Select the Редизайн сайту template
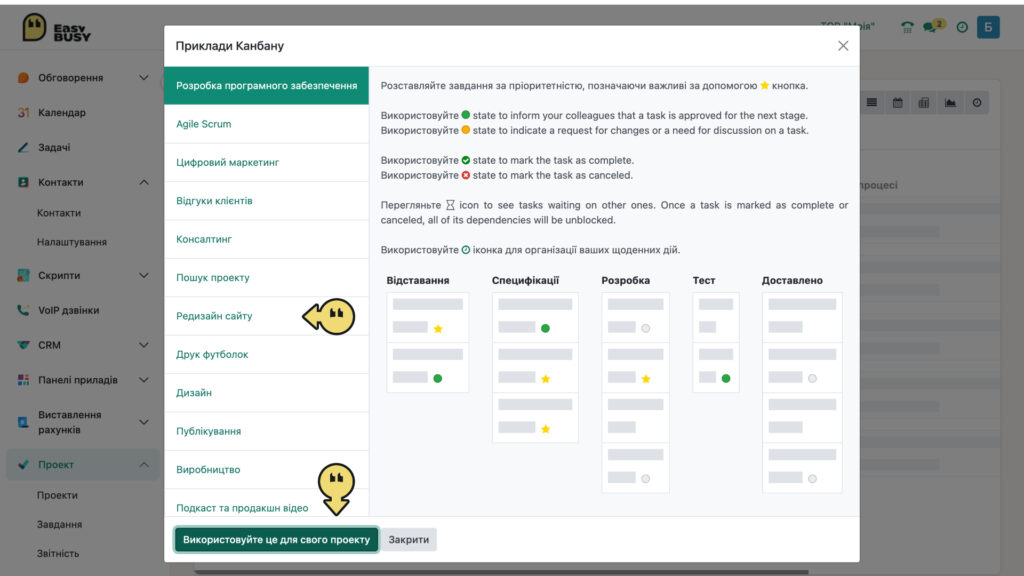Screen dimensions: 1024x576 (266, 316)
